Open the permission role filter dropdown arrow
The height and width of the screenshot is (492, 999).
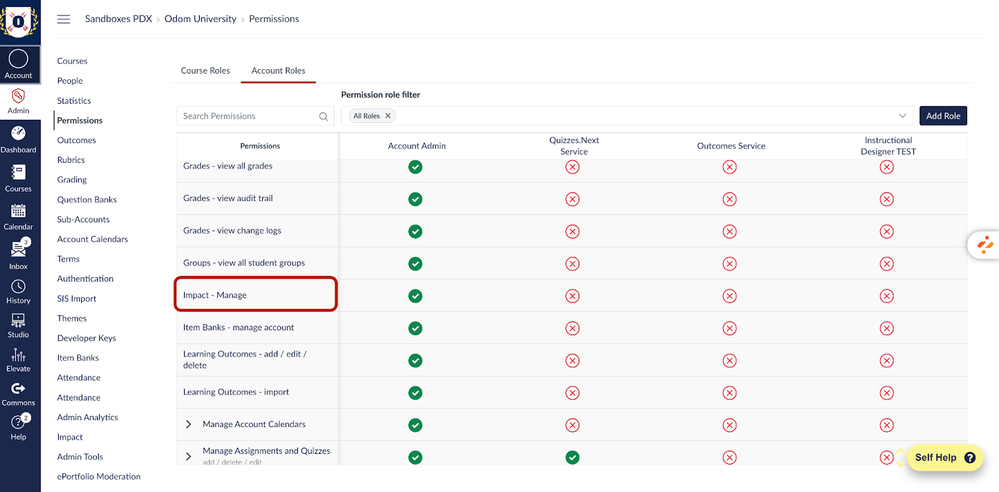point(902,116)
